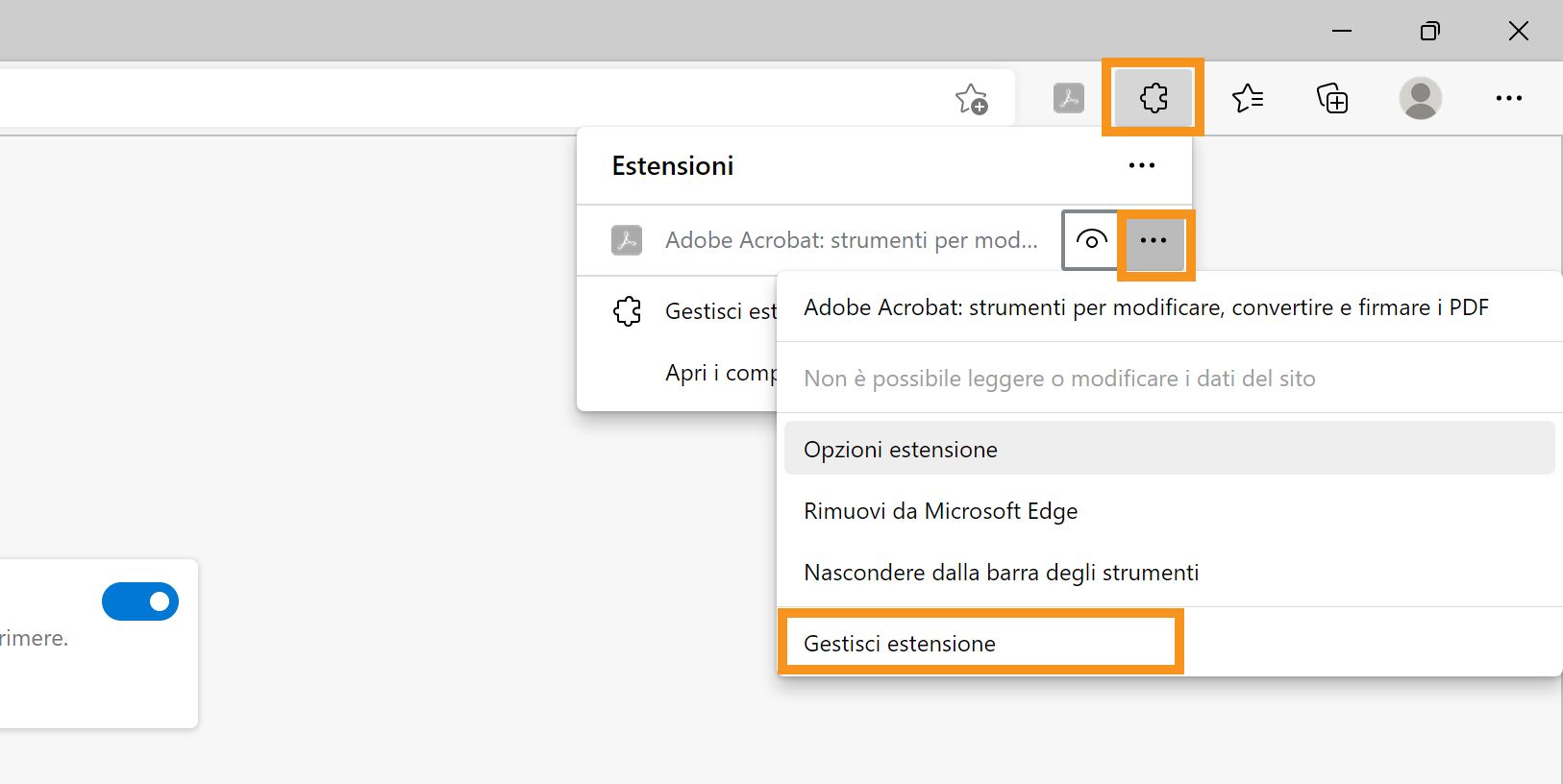Open browser Settings and more menu
The width and height of the screenshot is (1563, 784).
click(1508, 98)
